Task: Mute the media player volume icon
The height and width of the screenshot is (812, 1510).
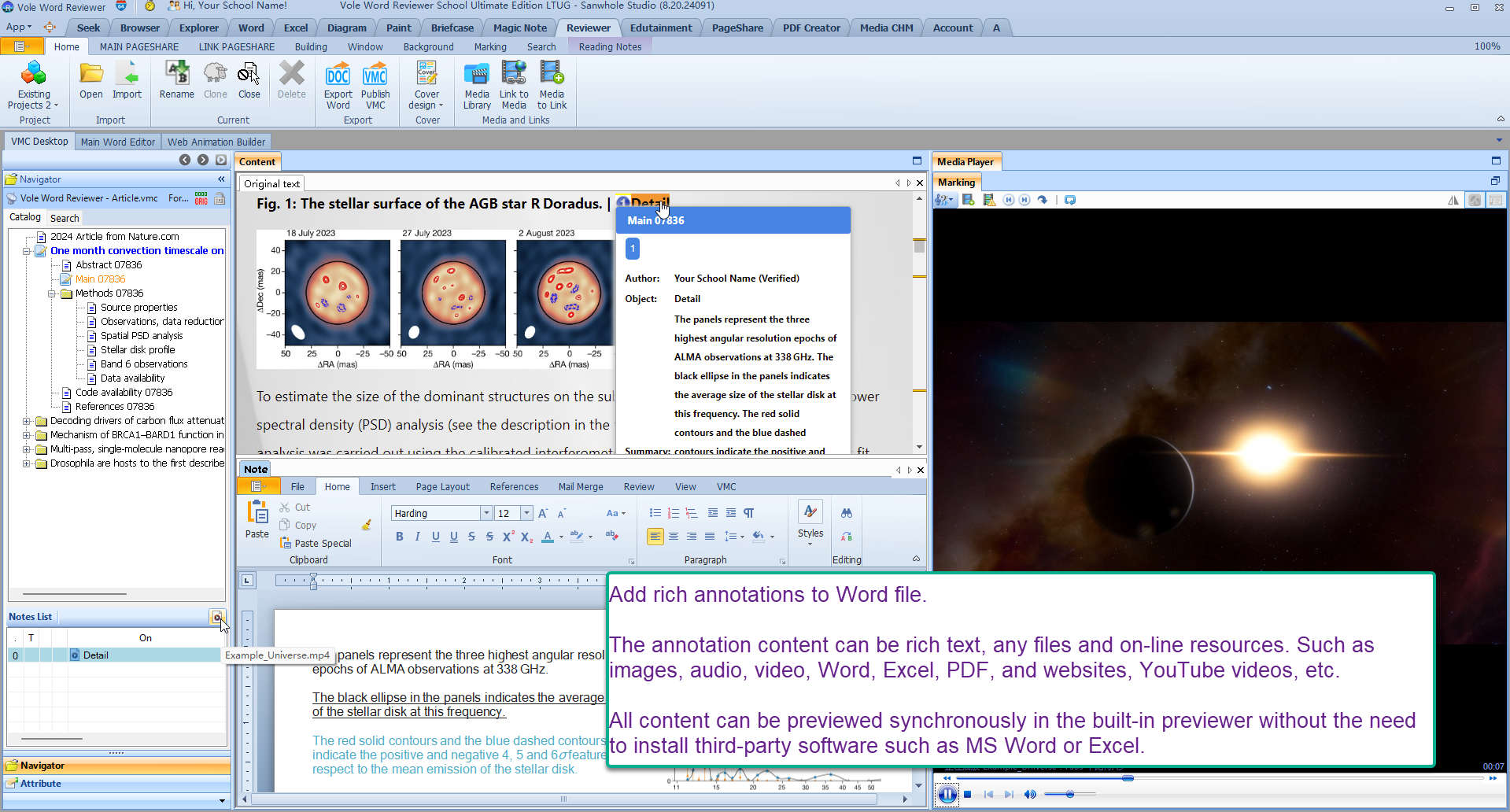Action: click(x=1030, y=795)
